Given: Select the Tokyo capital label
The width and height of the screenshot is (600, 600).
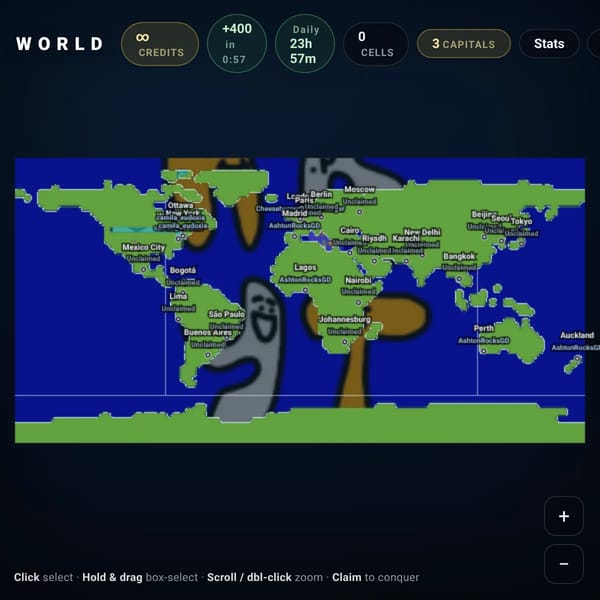Looking at the screenshot, I should click(521, 221).
